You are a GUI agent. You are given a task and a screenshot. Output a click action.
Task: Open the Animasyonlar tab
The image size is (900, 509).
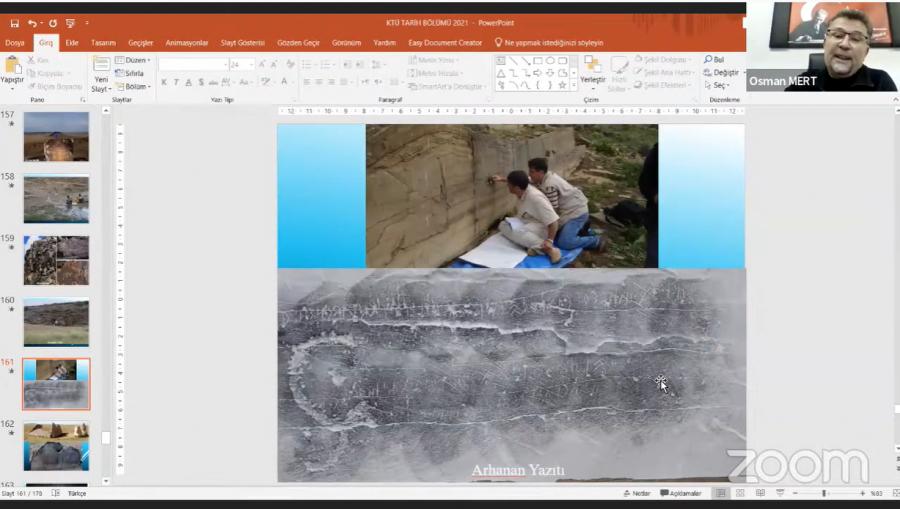[x=187, y=43]
